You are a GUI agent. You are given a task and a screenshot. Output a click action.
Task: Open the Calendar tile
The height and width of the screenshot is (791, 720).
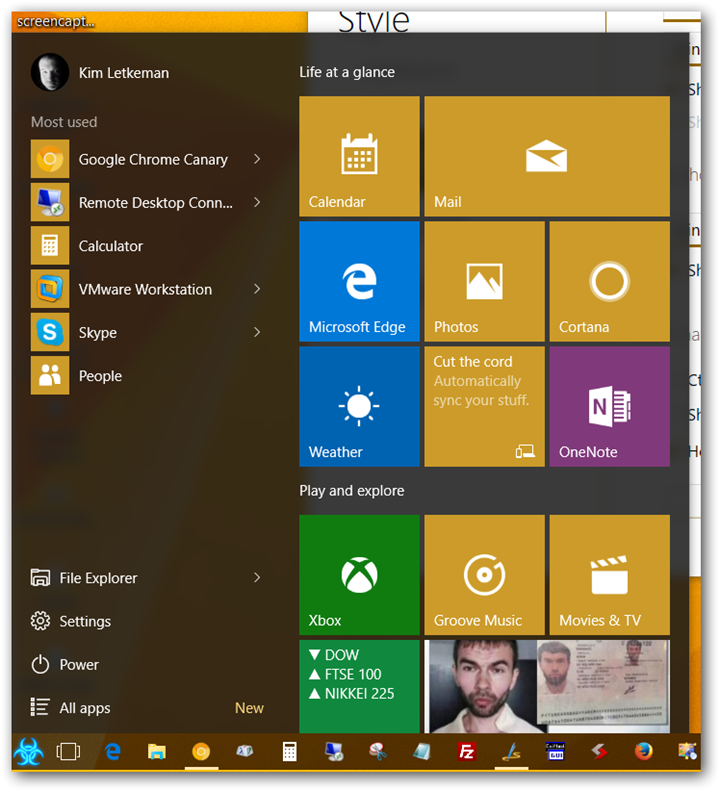pyautogui.click(x=359, y=156)
